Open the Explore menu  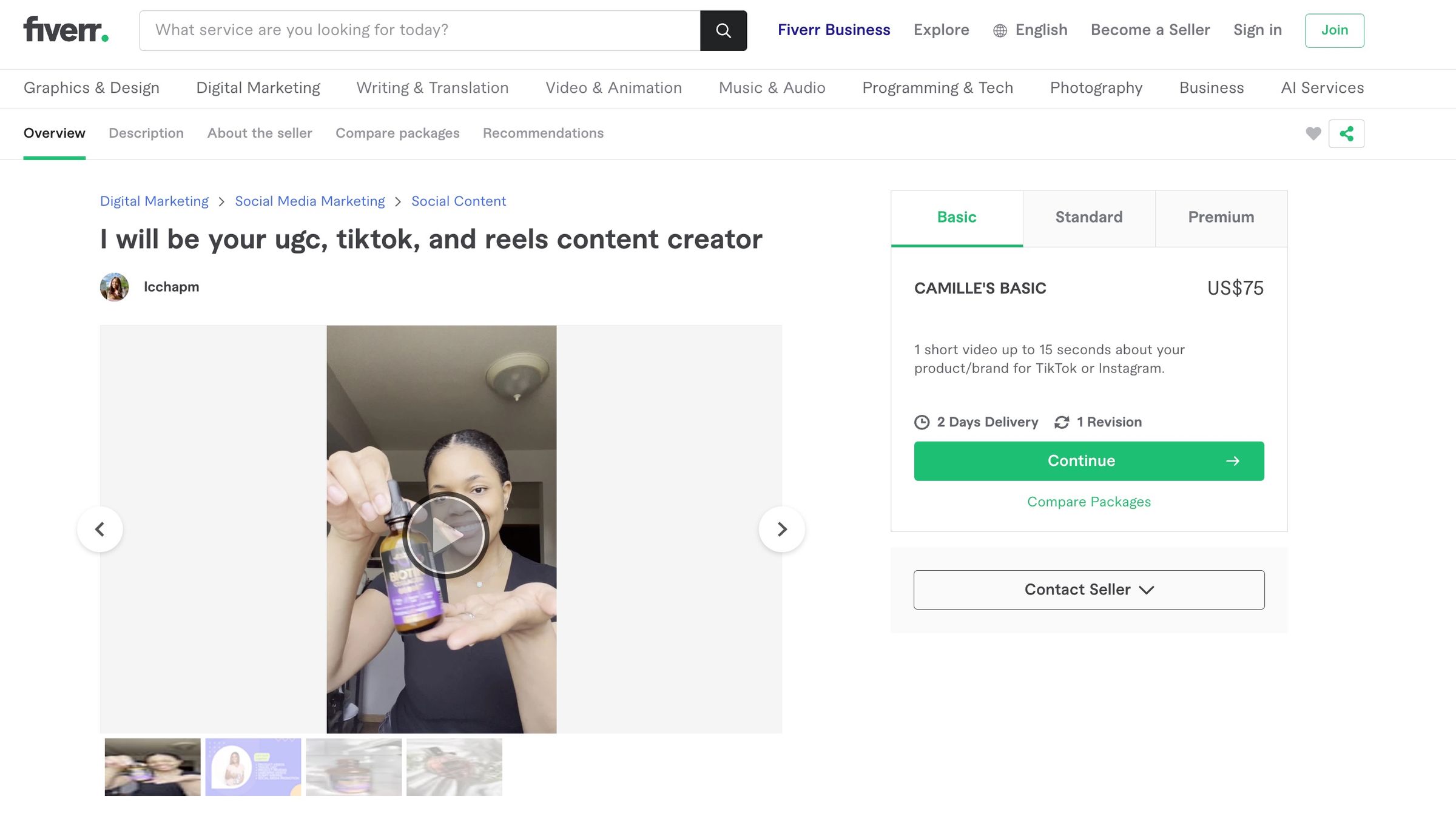coord(941,30)
